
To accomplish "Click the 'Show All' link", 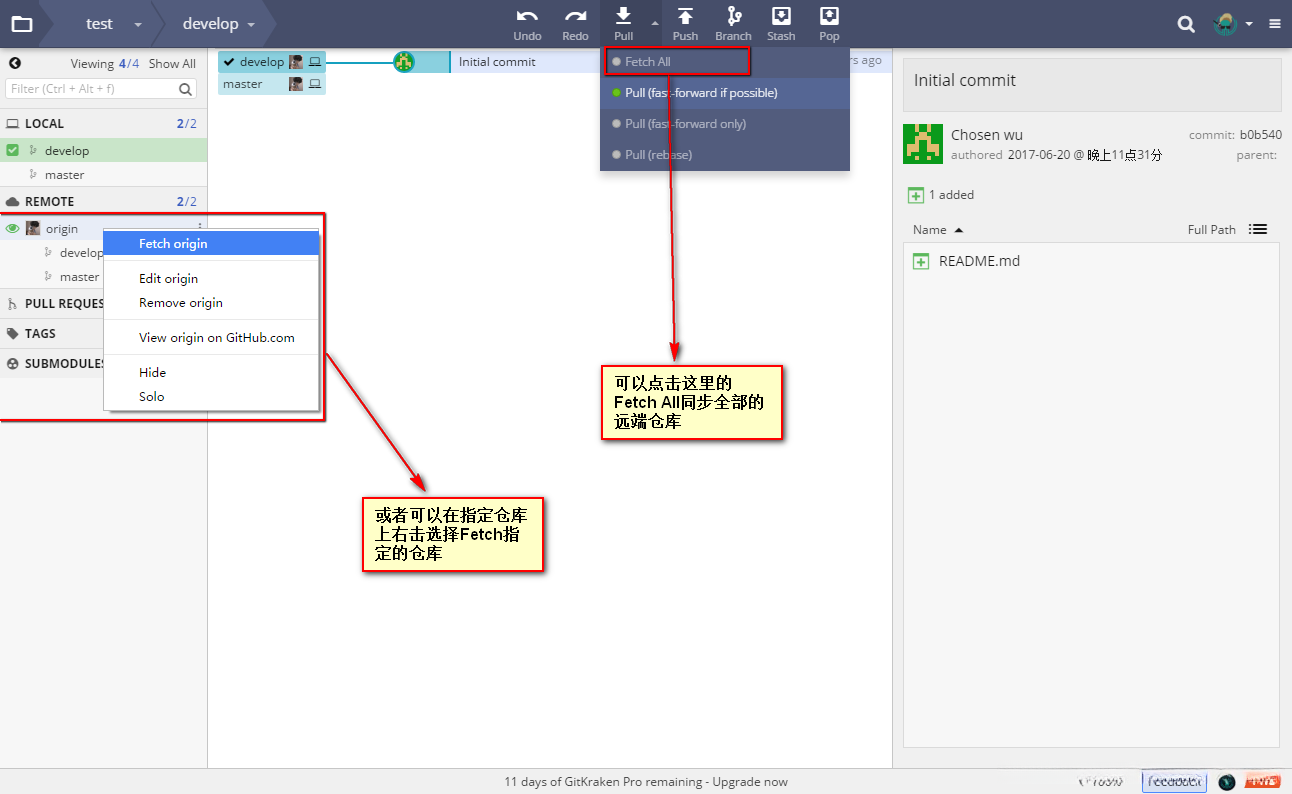I will pos(172,63).
